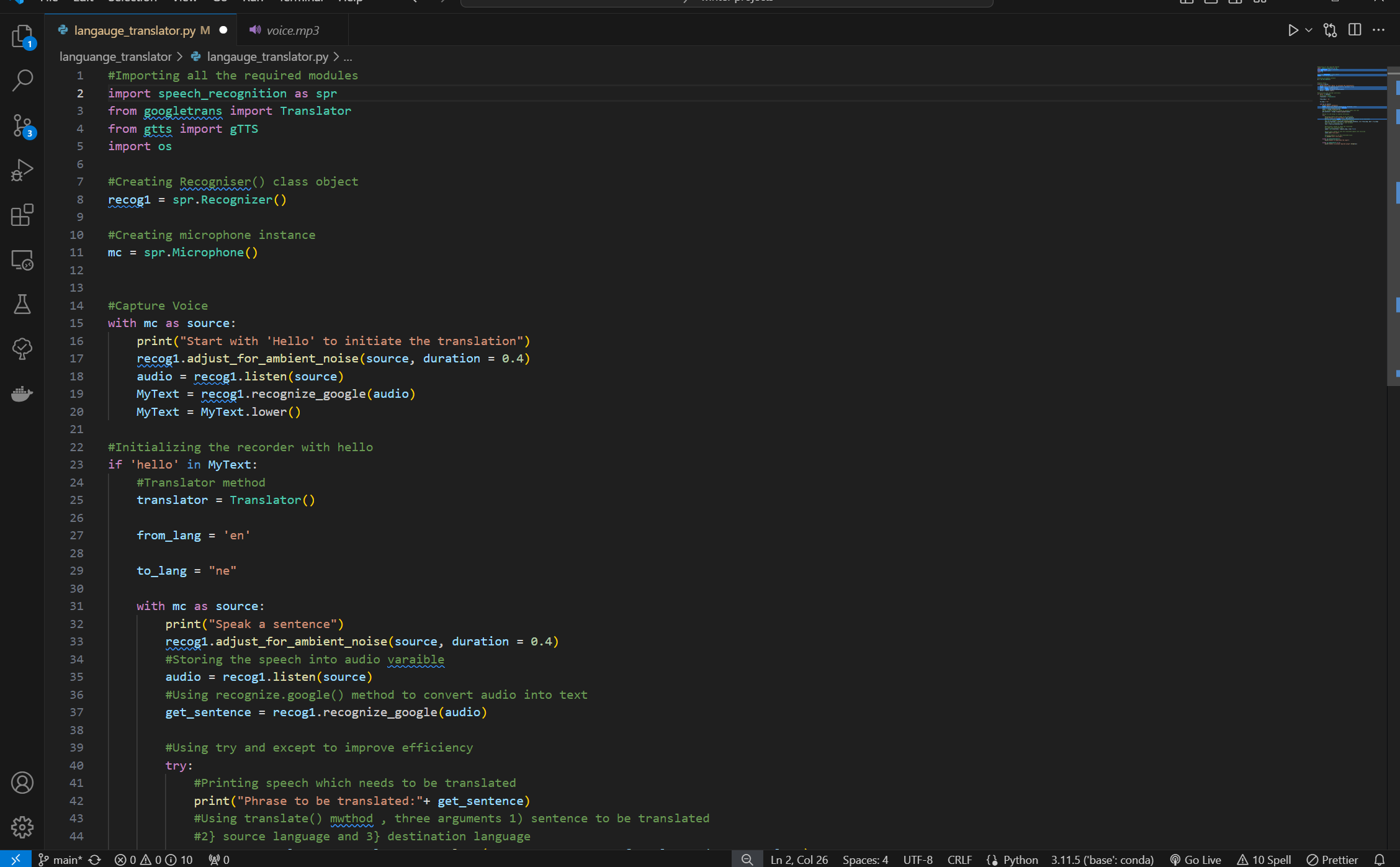Open the Docker view
1400x867 pixels.
[22, 393]
